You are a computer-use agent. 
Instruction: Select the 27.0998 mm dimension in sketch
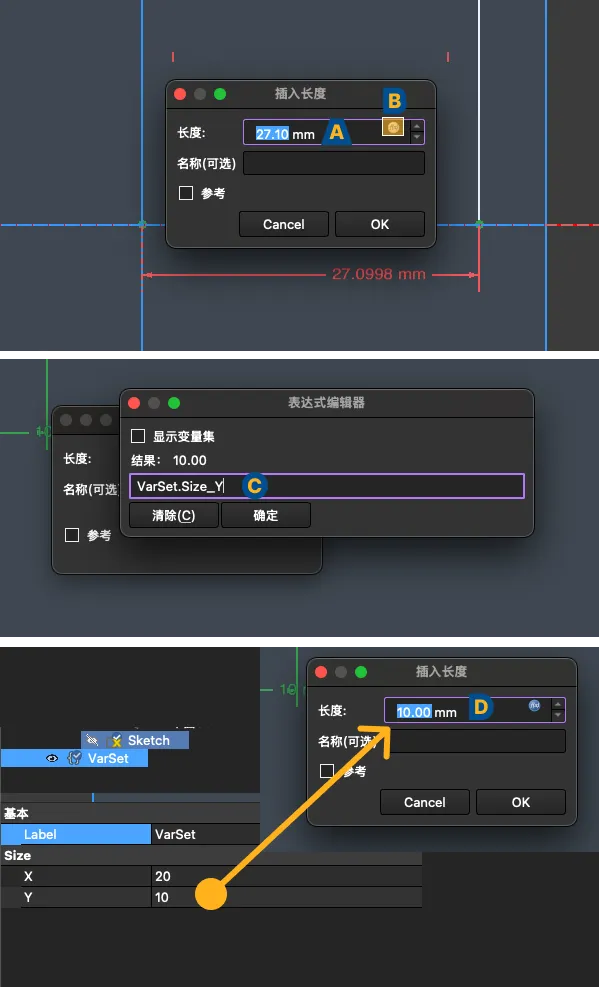point(379,274)
